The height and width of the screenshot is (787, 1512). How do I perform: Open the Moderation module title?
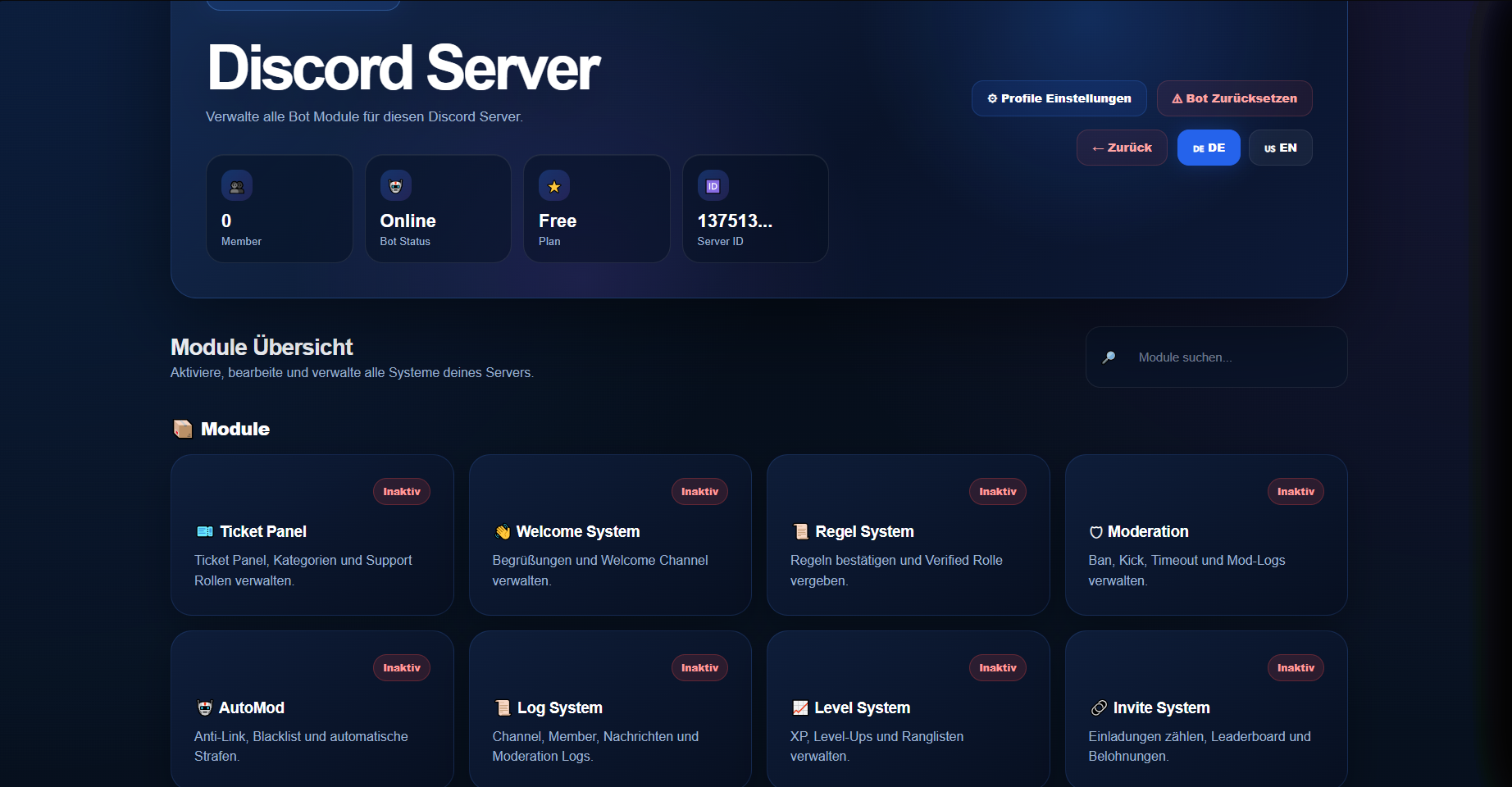pyautogui.click(x=1148, y=531)
